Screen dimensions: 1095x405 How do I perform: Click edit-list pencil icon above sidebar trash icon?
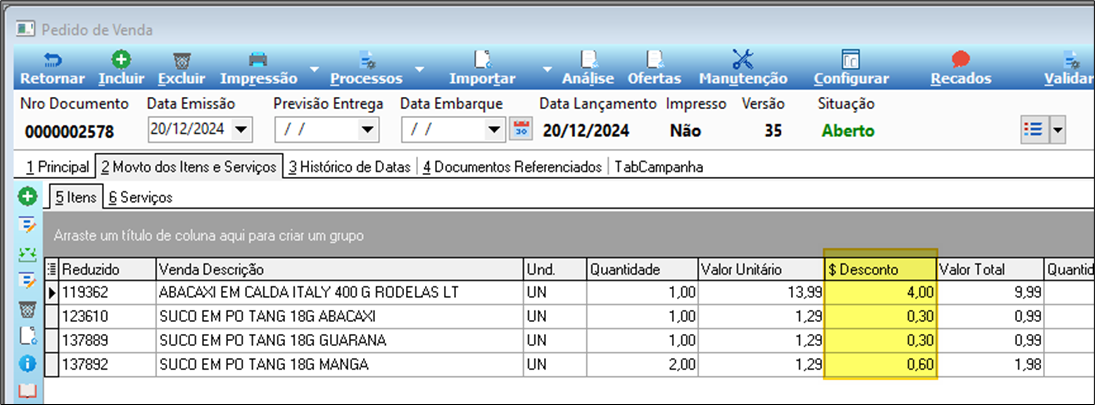point(27,281)
